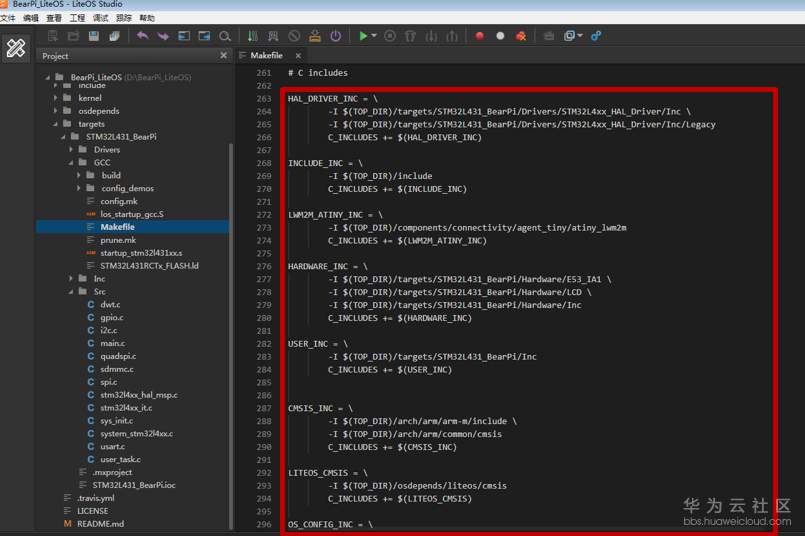Expand the osdepends folder

click(x=55, y=110)
